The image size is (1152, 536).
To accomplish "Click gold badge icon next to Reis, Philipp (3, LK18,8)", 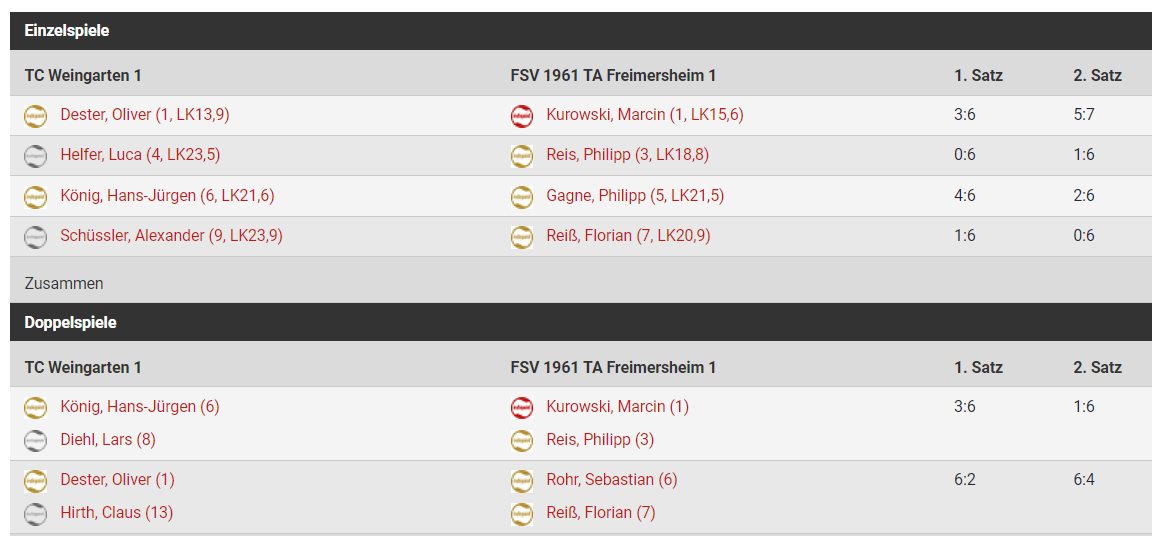I will 522,156.
